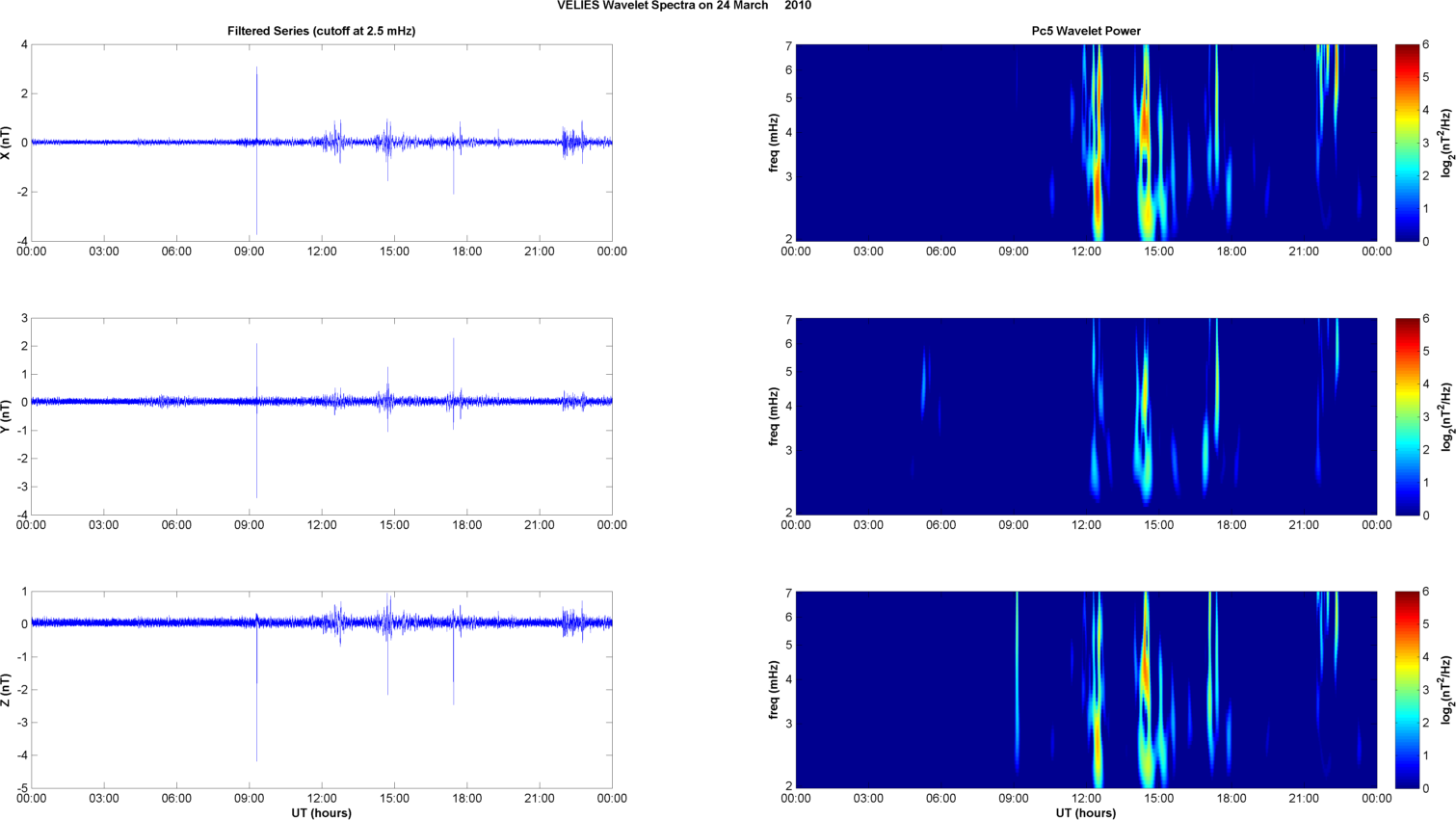Click "log2(nT²/Hz)" label of Y wavelet colorbar
Viewport: 1456px width, 820px height.
click(x=1446, y=416)
